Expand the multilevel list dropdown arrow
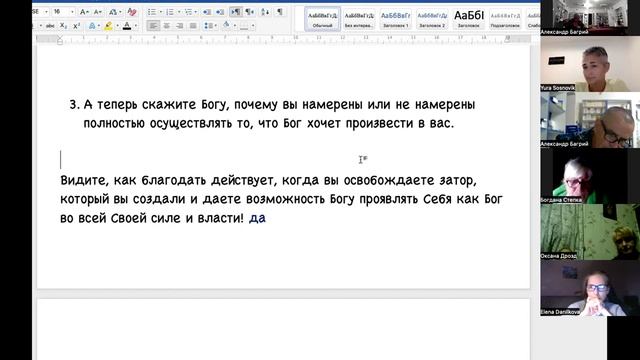Viewport: 640px width, 360px height. pyautogui.click(x=197, y=12)
